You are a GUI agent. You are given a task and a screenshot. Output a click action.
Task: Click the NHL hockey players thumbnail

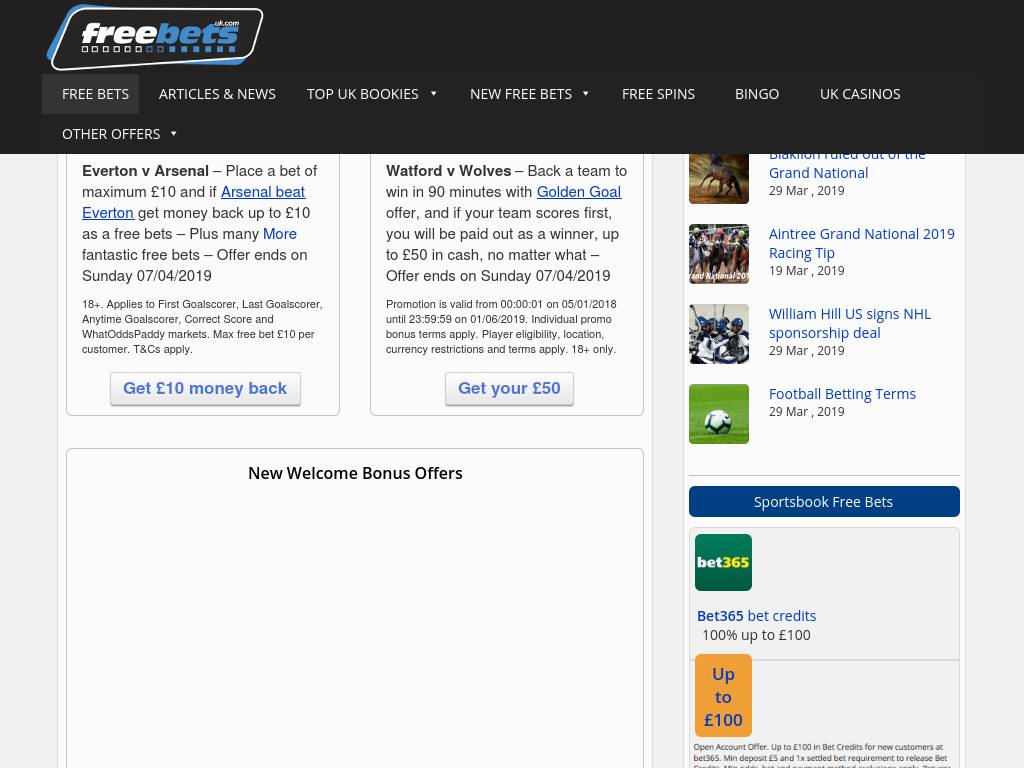[718, 334]
